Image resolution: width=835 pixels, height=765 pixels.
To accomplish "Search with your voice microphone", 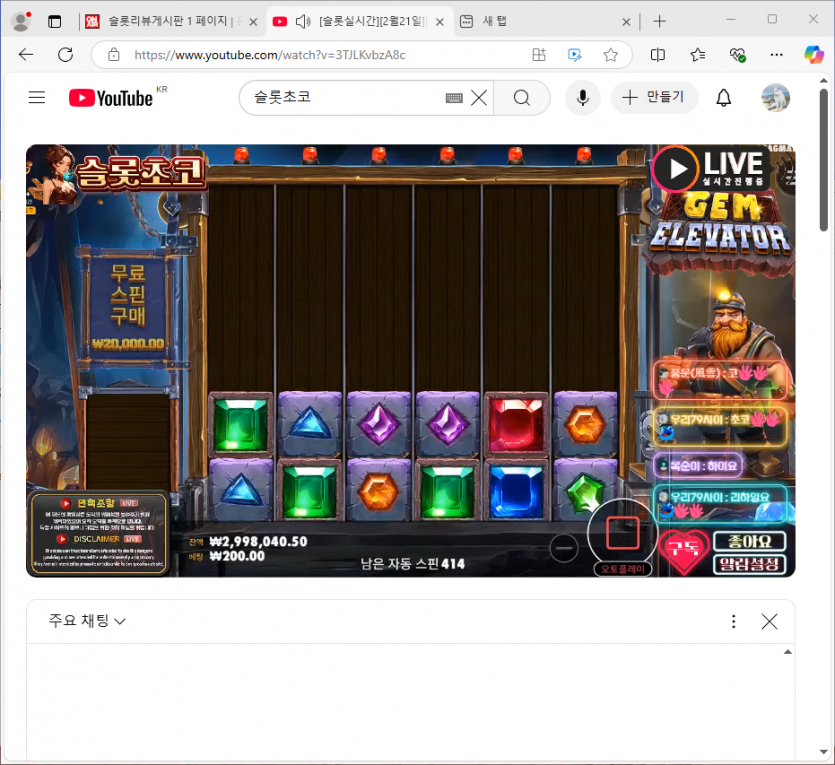I will tap(583, 98).
